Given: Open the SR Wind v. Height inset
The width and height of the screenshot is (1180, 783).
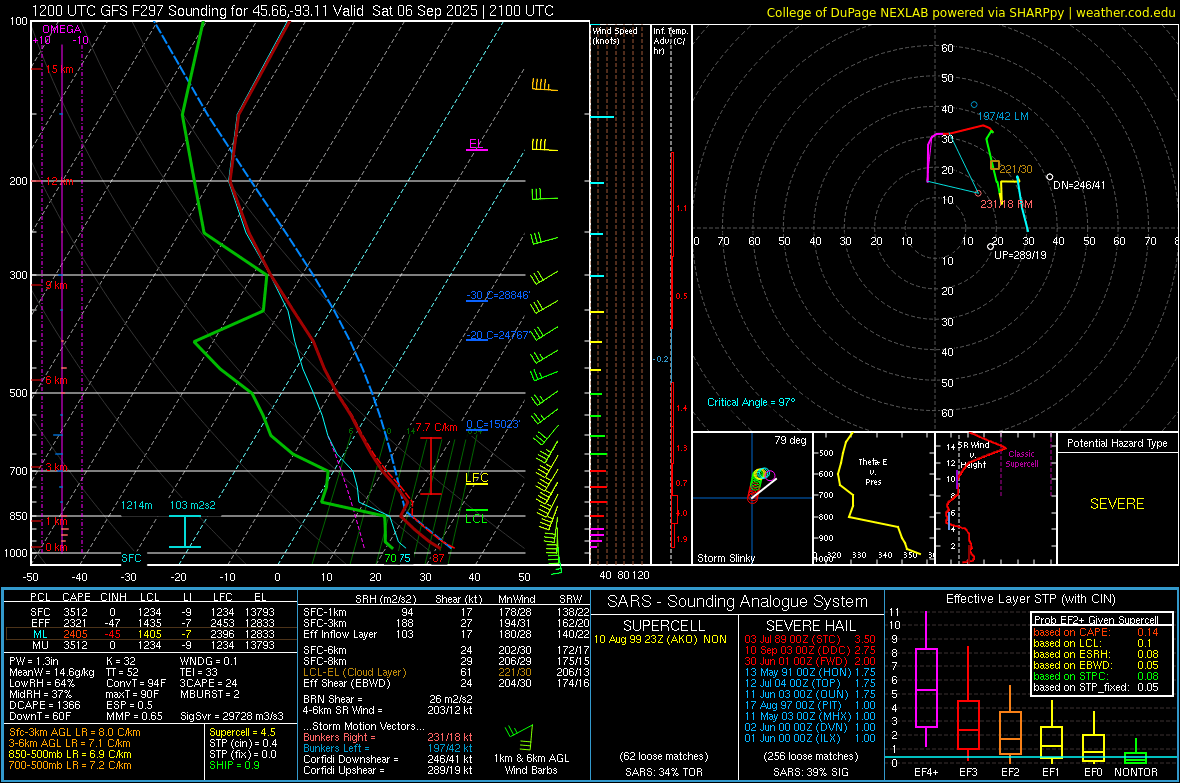Looking at the screenshot, I should 995,498.
